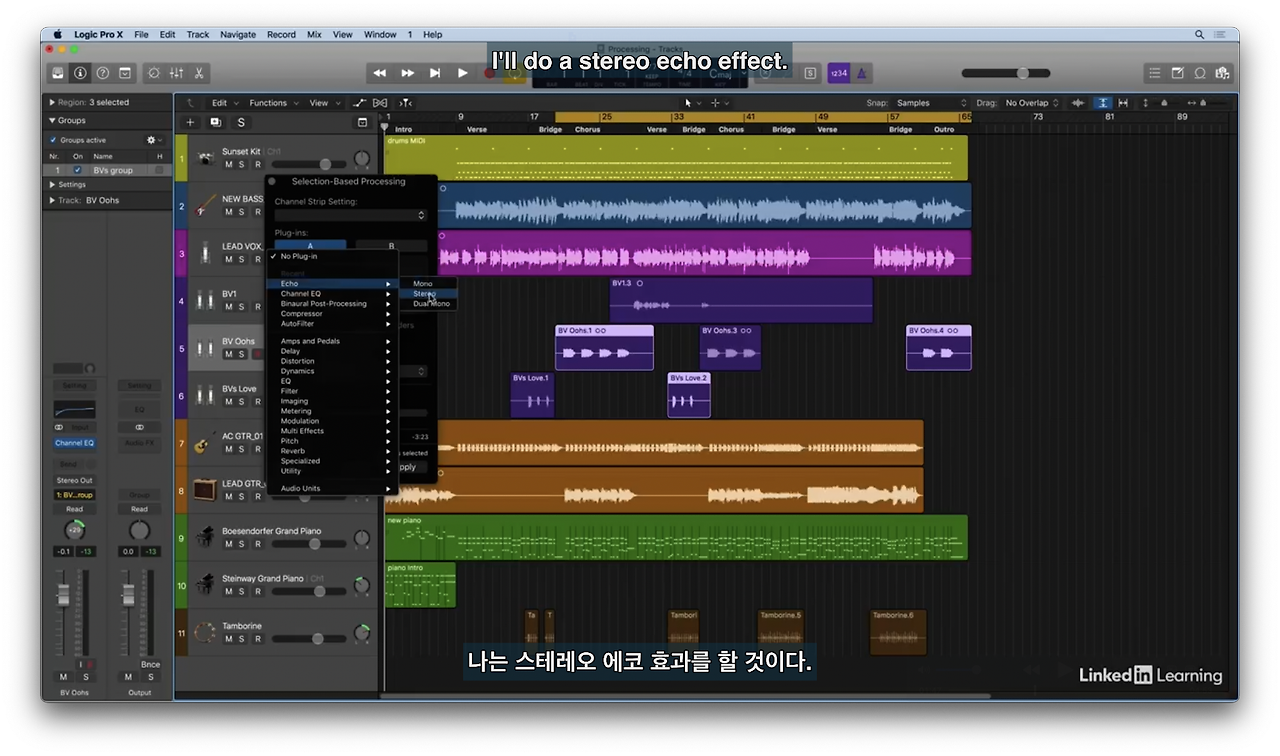Mute the Sunset Kit track

228,164
